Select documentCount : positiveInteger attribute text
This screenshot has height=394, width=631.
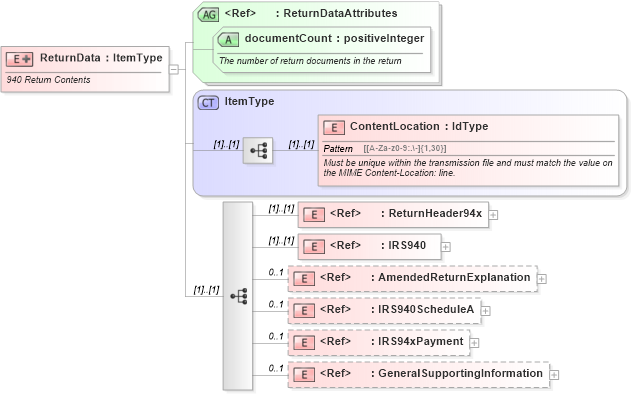[x=334, y=38]
